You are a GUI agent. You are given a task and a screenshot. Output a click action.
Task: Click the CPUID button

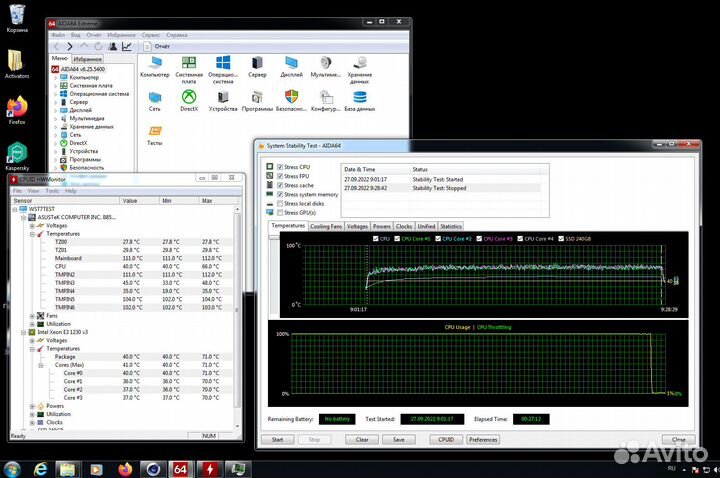coord(446,440)
